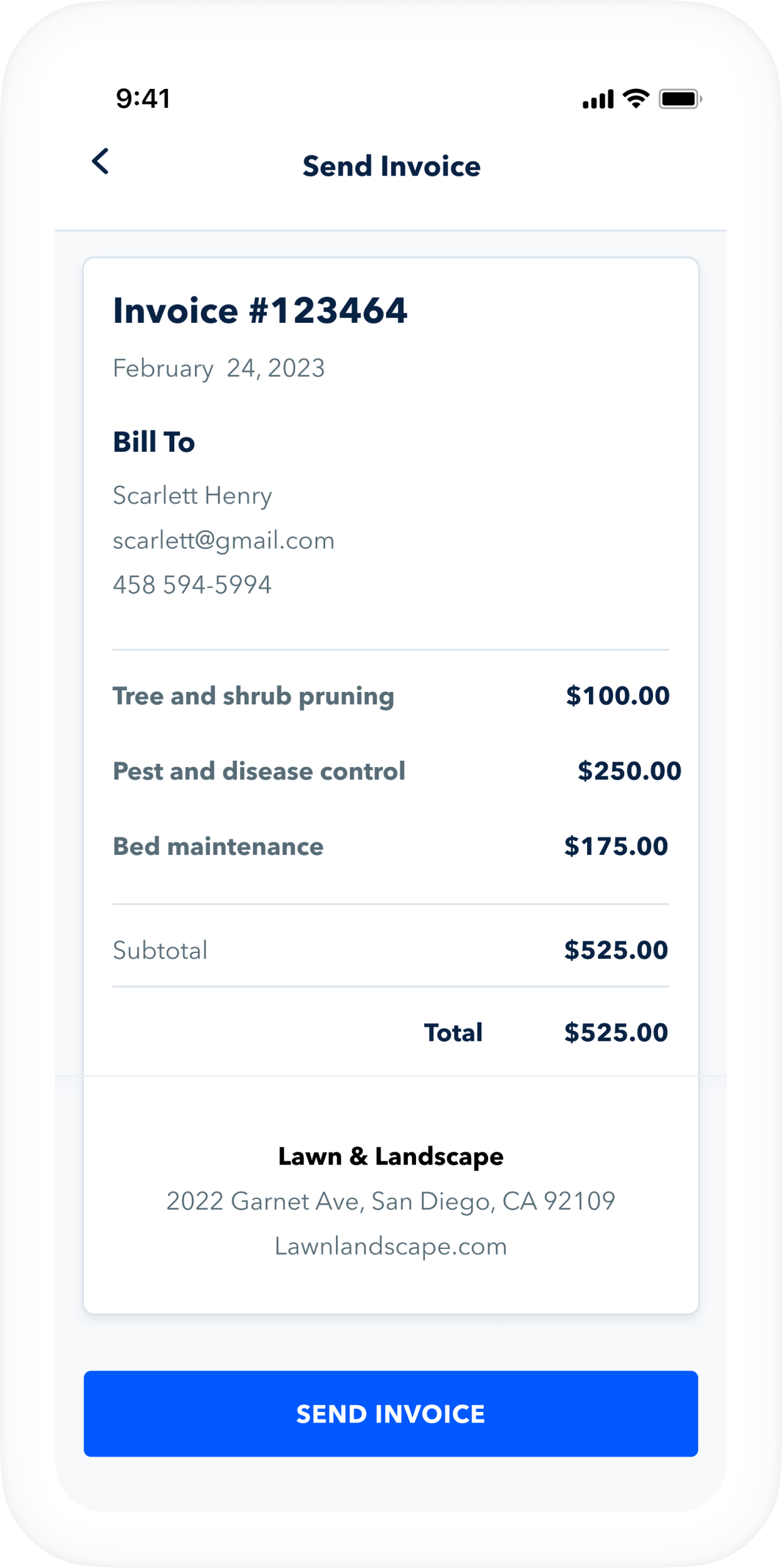This screenshot has width=782, height=1568.
Task: Select the Tree and shrub pruning line
Action: (x=253, y=696)
